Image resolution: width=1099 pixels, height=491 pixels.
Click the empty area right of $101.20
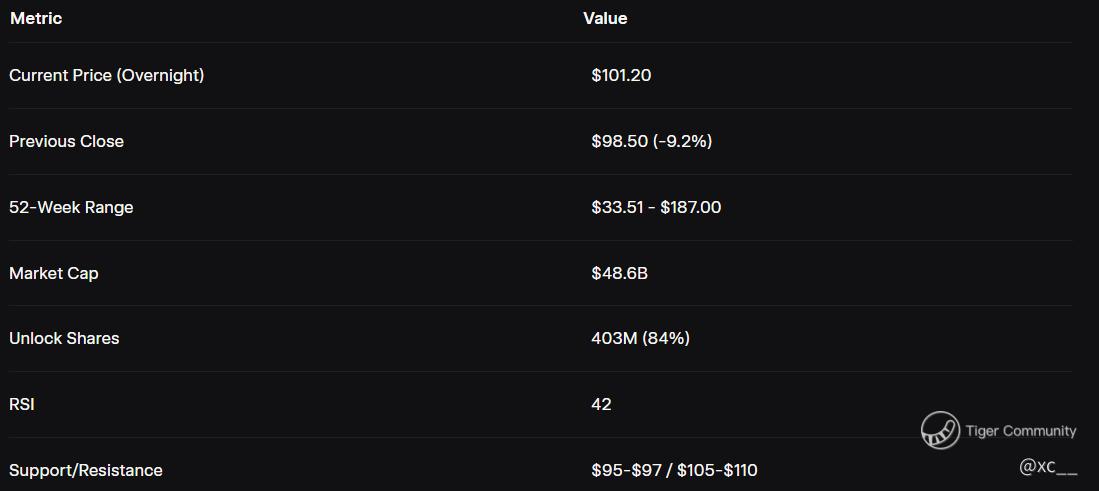(850, 75)
